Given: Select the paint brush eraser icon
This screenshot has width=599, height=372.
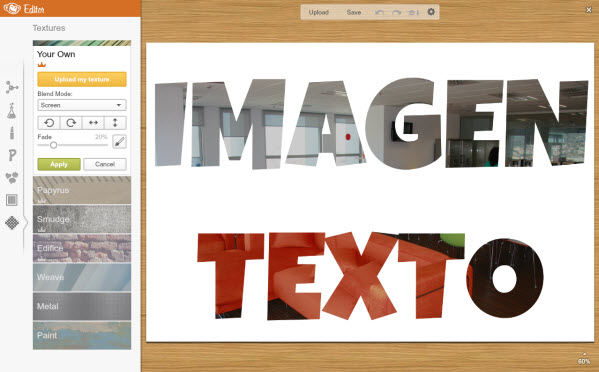Looking at the screenshot, I should [x=119, y=142].
